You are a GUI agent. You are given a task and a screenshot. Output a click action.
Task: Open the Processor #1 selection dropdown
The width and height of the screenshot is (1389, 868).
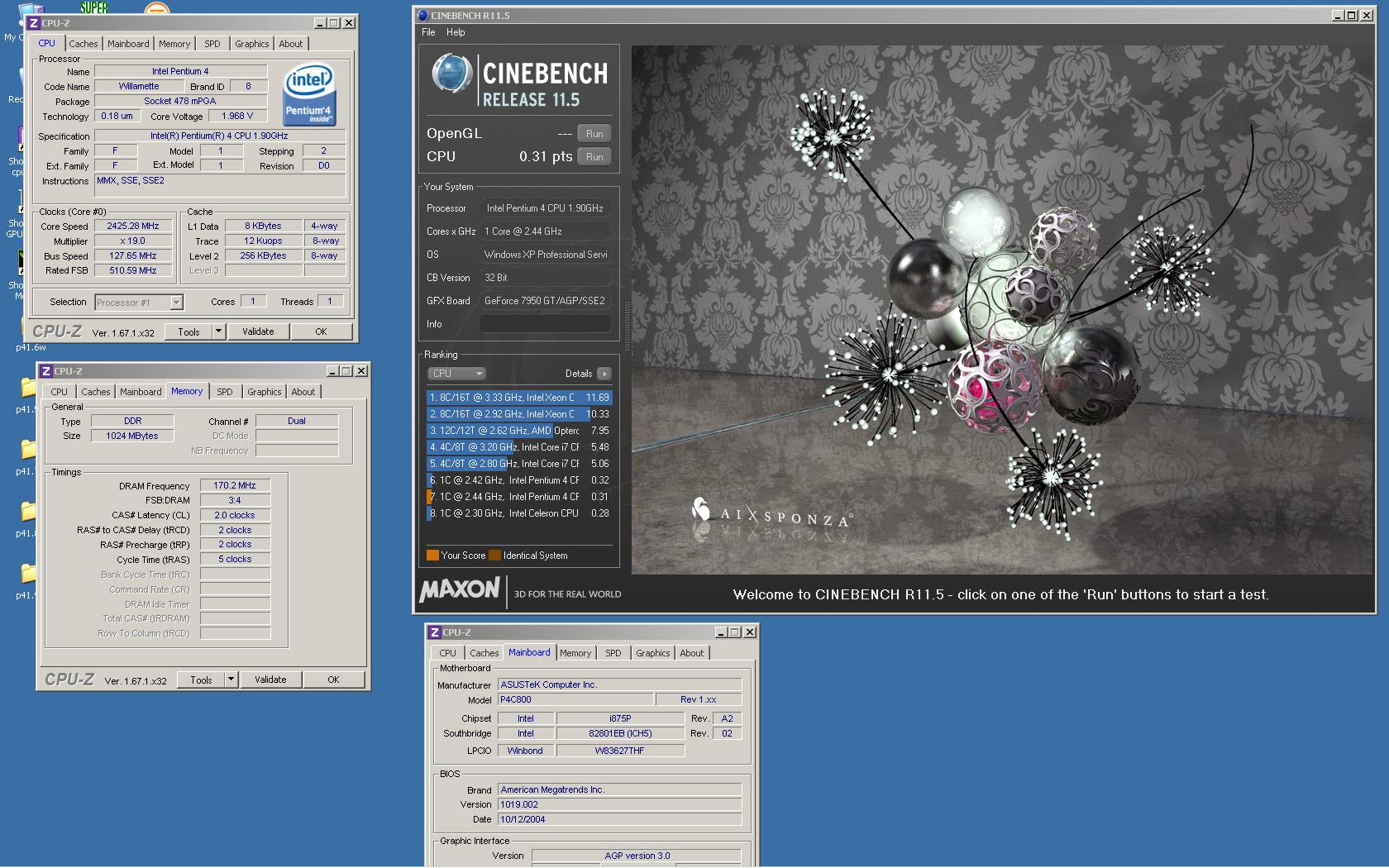click(138, 303)
